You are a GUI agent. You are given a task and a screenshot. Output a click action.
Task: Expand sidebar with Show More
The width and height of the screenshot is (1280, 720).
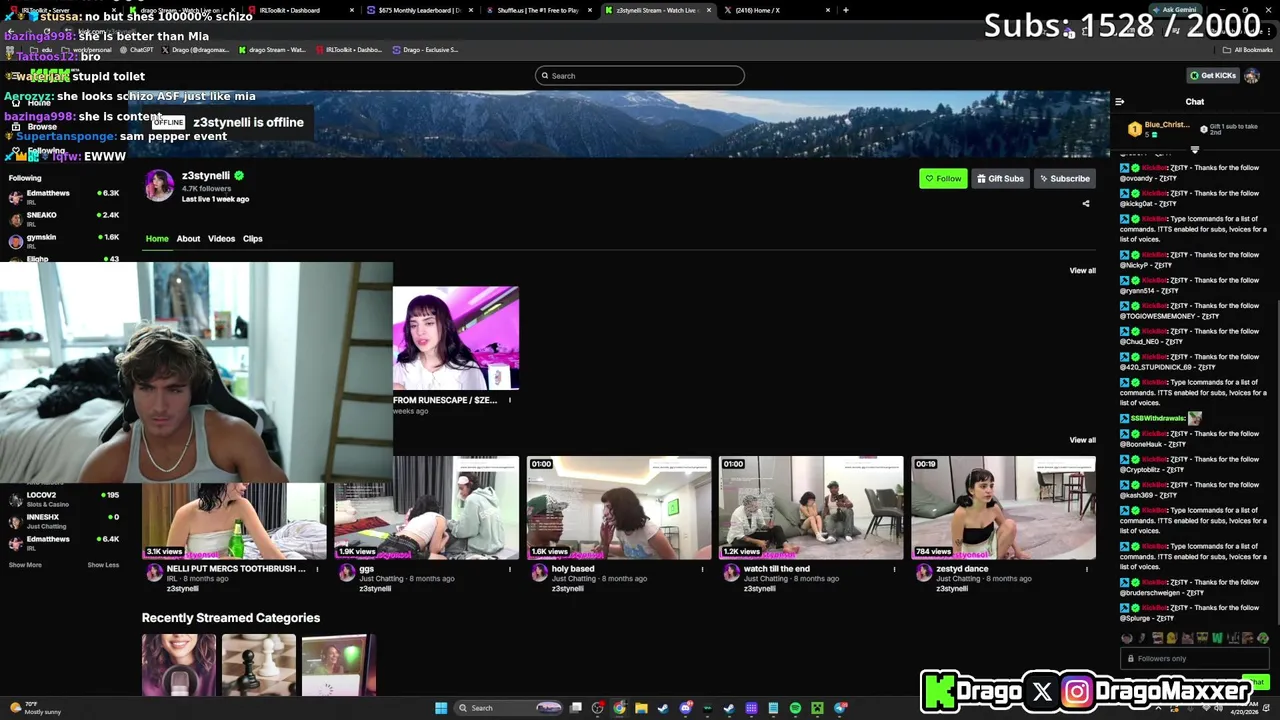25,565
